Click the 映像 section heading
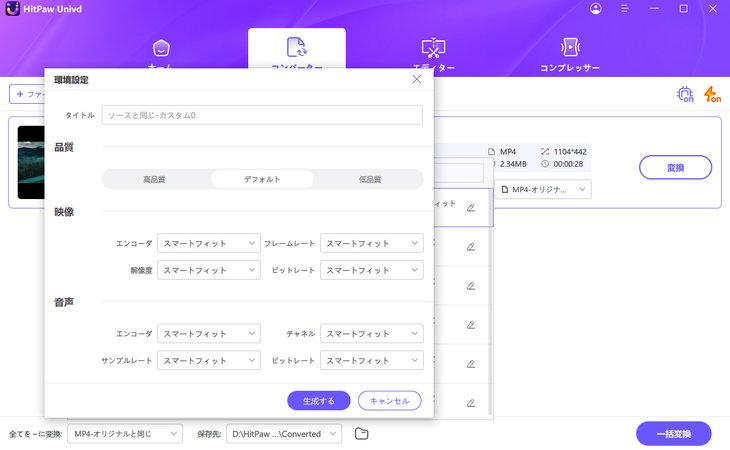This screenshot has height=450, width=730. click(x=64, y=212)
